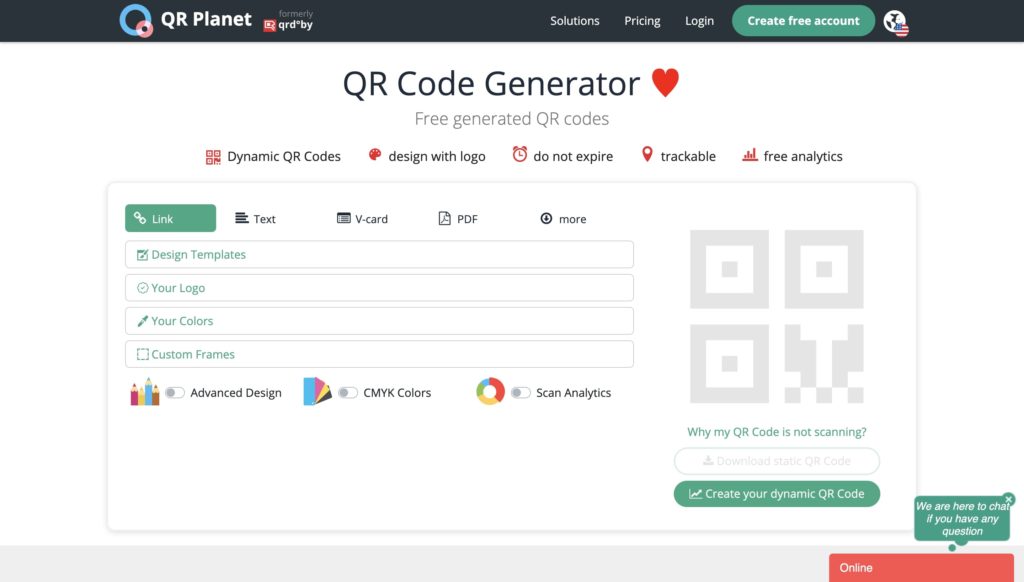Click the Dynamic QR Codes grid icon
The height and width of the screenshot is (582, 1024).
pos(213,157)
